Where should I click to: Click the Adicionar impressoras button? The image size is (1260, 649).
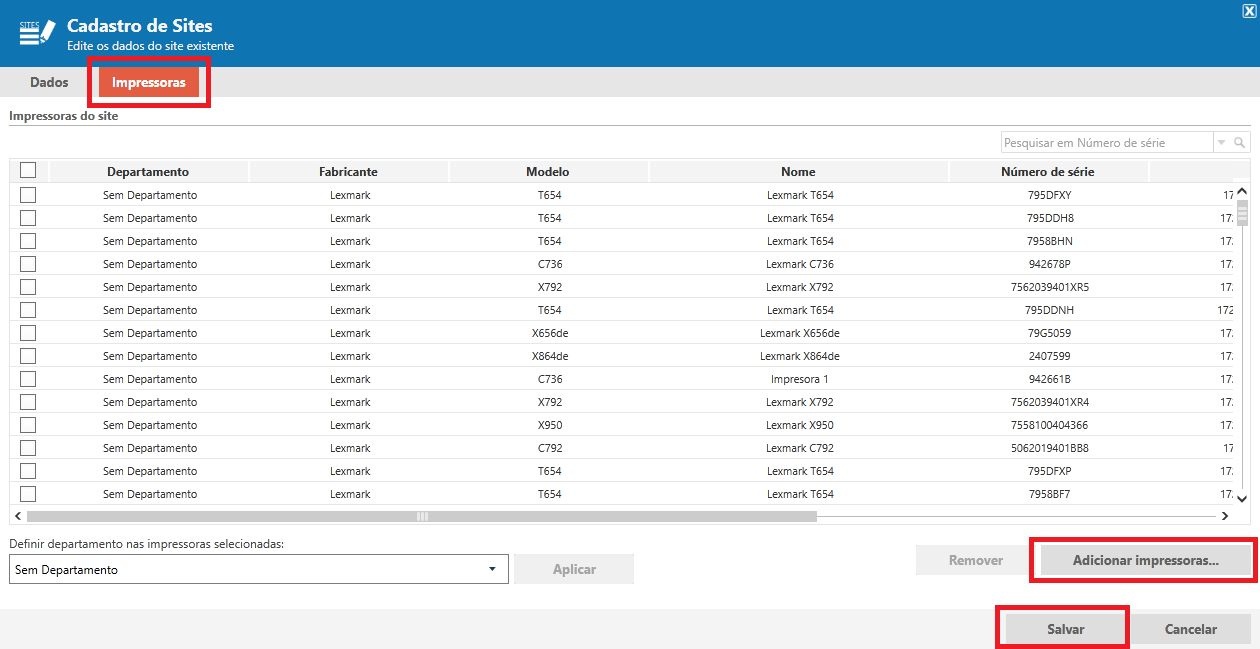pyautogui.click(x=1145, y=560)
